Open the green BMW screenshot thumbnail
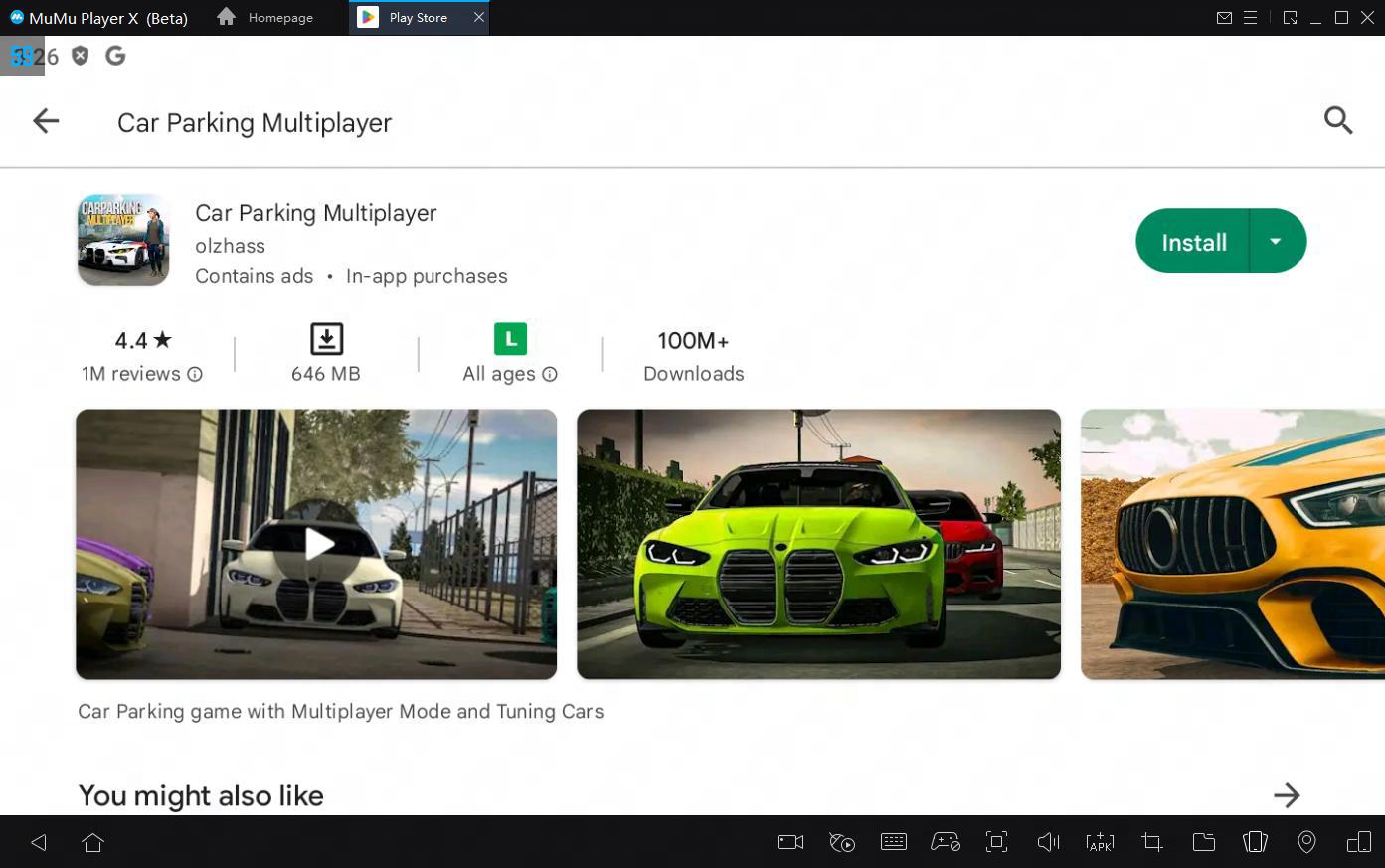The width and height of the screenshot is (1385, 868). coord(818,544)
